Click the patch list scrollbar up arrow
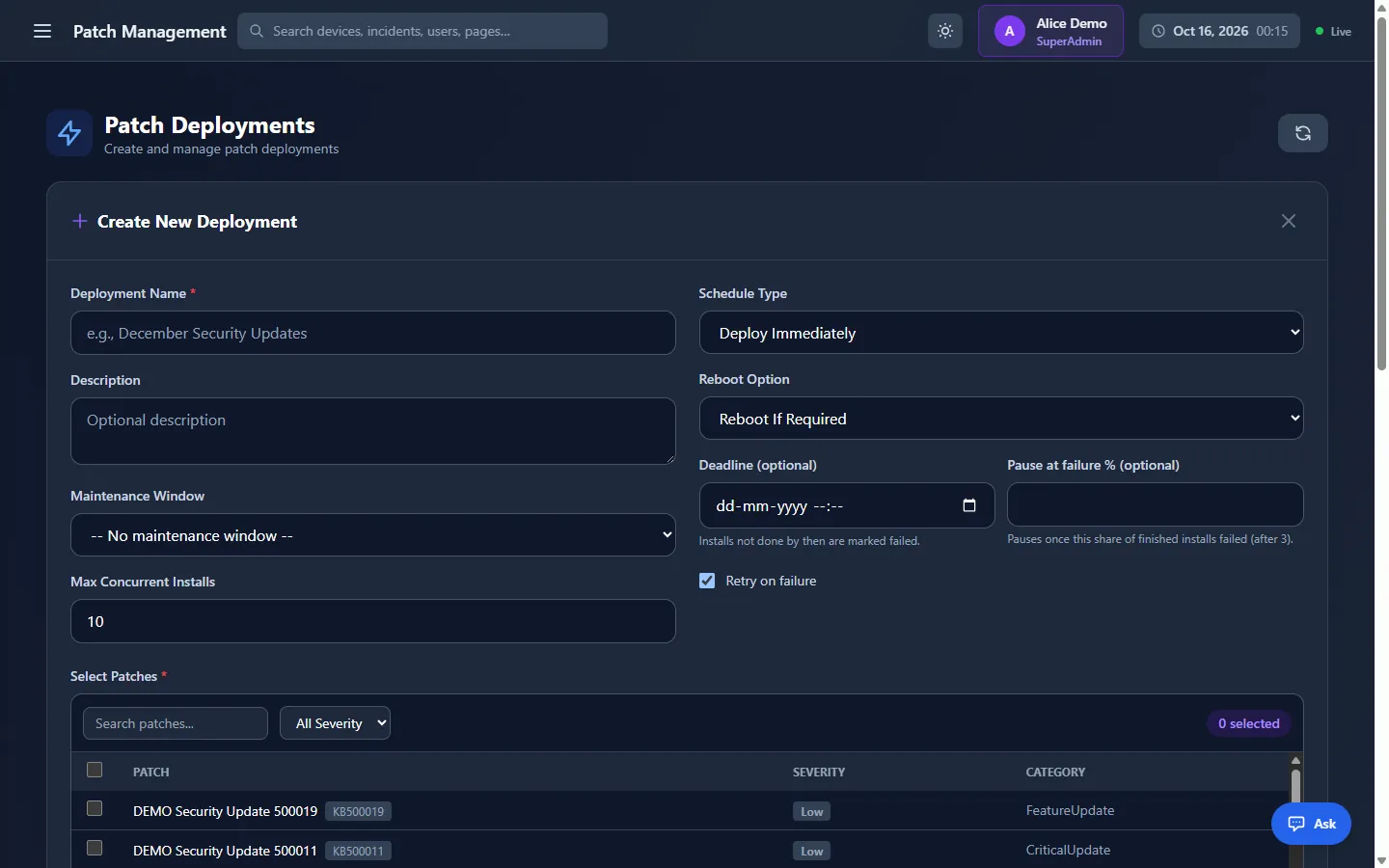The image size is (1389, 868). click(1295, 761)
